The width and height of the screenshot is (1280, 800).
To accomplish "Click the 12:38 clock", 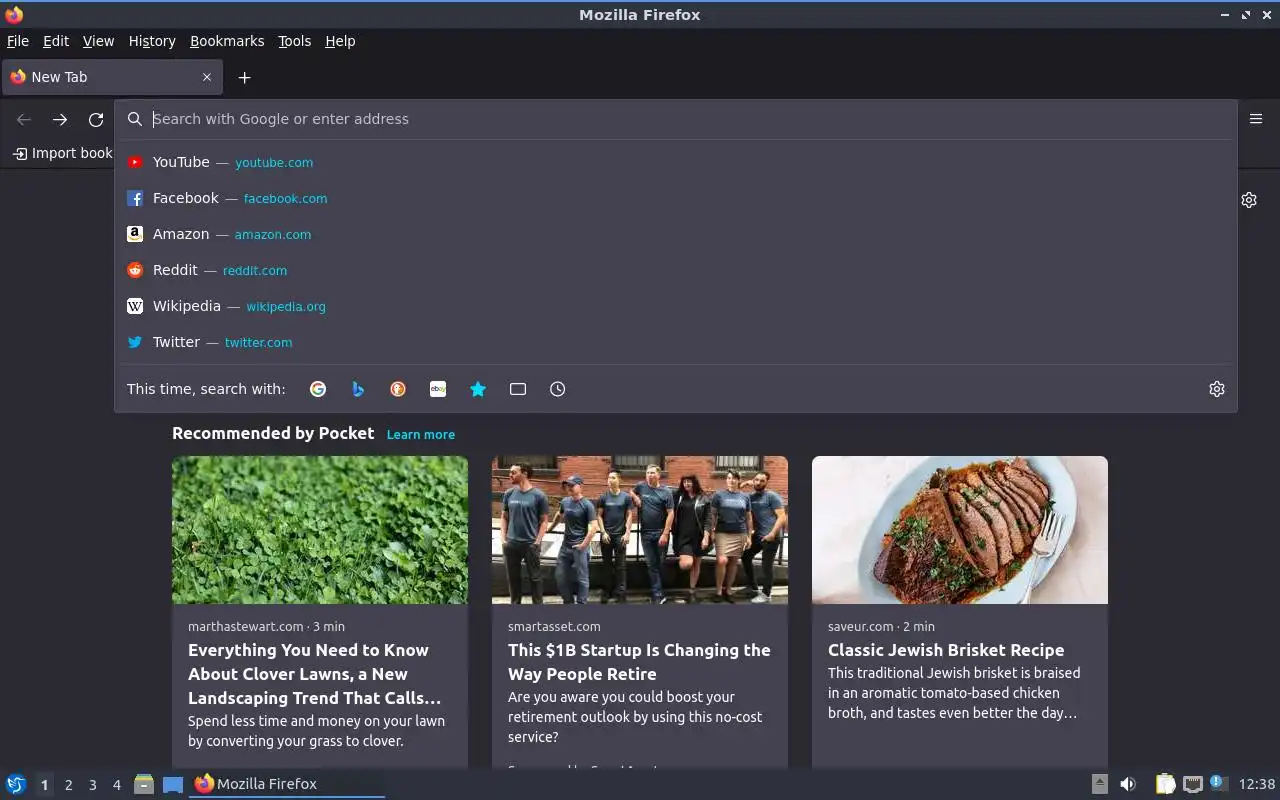I will (1257, 784).
